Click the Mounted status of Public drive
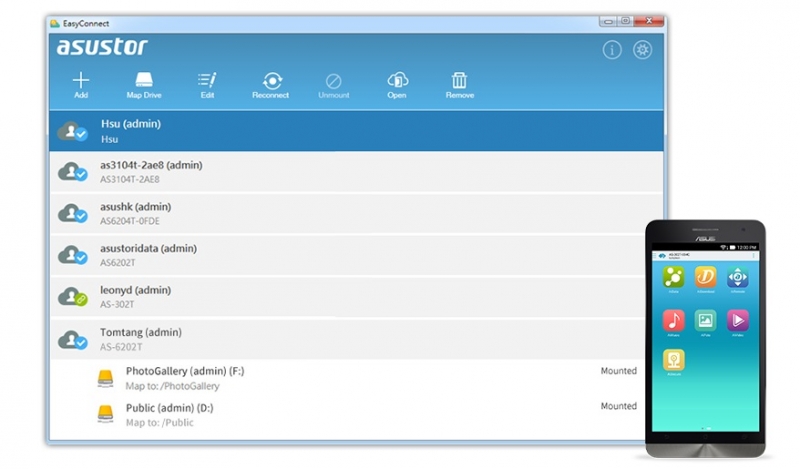Viewport: 800px width, 469px height. click(x=618, y=406)
